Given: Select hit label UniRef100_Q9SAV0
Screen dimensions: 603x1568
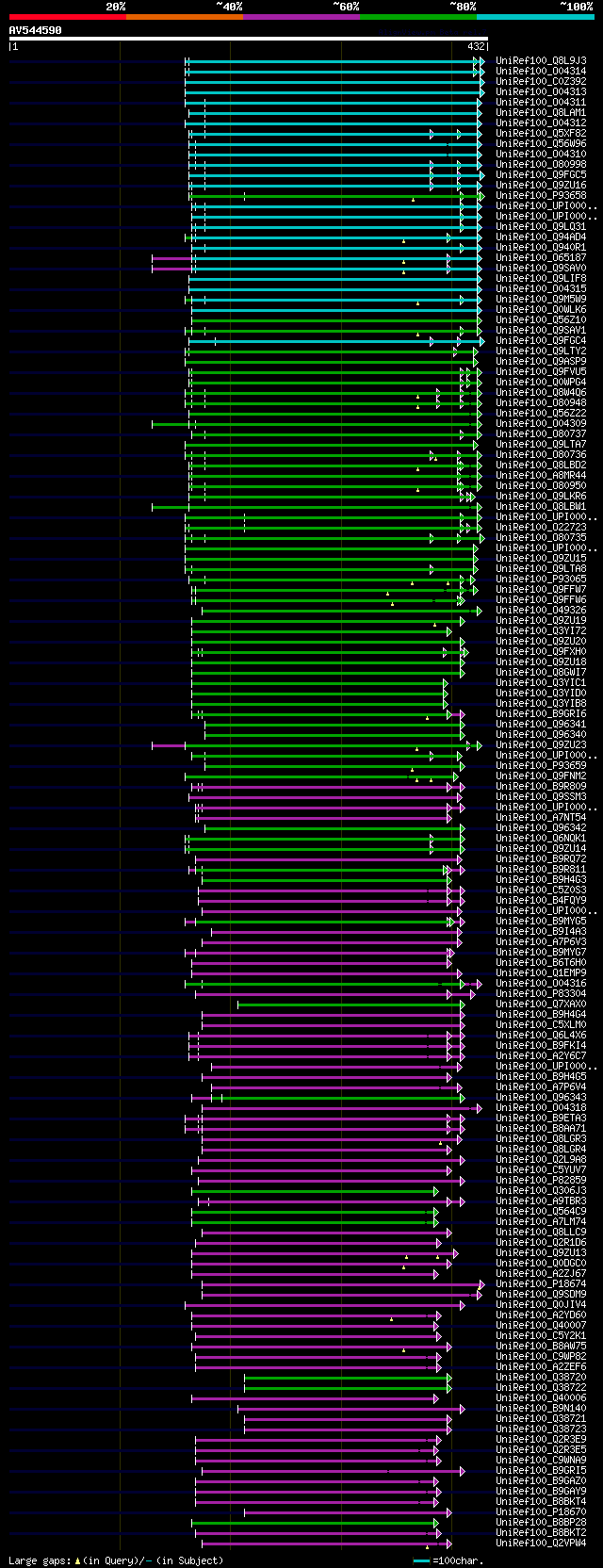Looking at the screenshot, I should tap(541, 268).
